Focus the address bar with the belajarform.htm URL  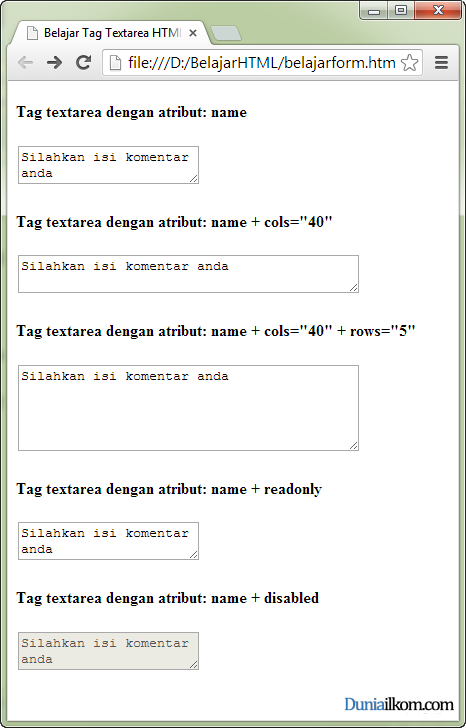point(261,63)
